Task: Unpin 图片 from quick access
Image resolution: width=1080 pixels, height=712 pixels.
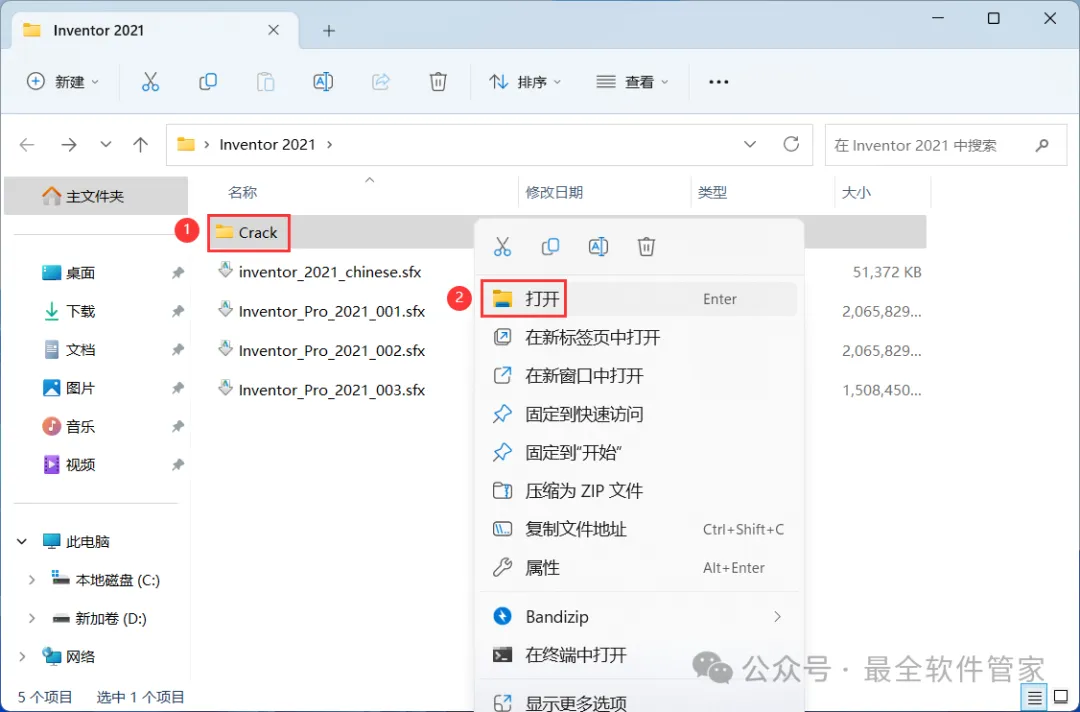Action: tap(178, 388)
